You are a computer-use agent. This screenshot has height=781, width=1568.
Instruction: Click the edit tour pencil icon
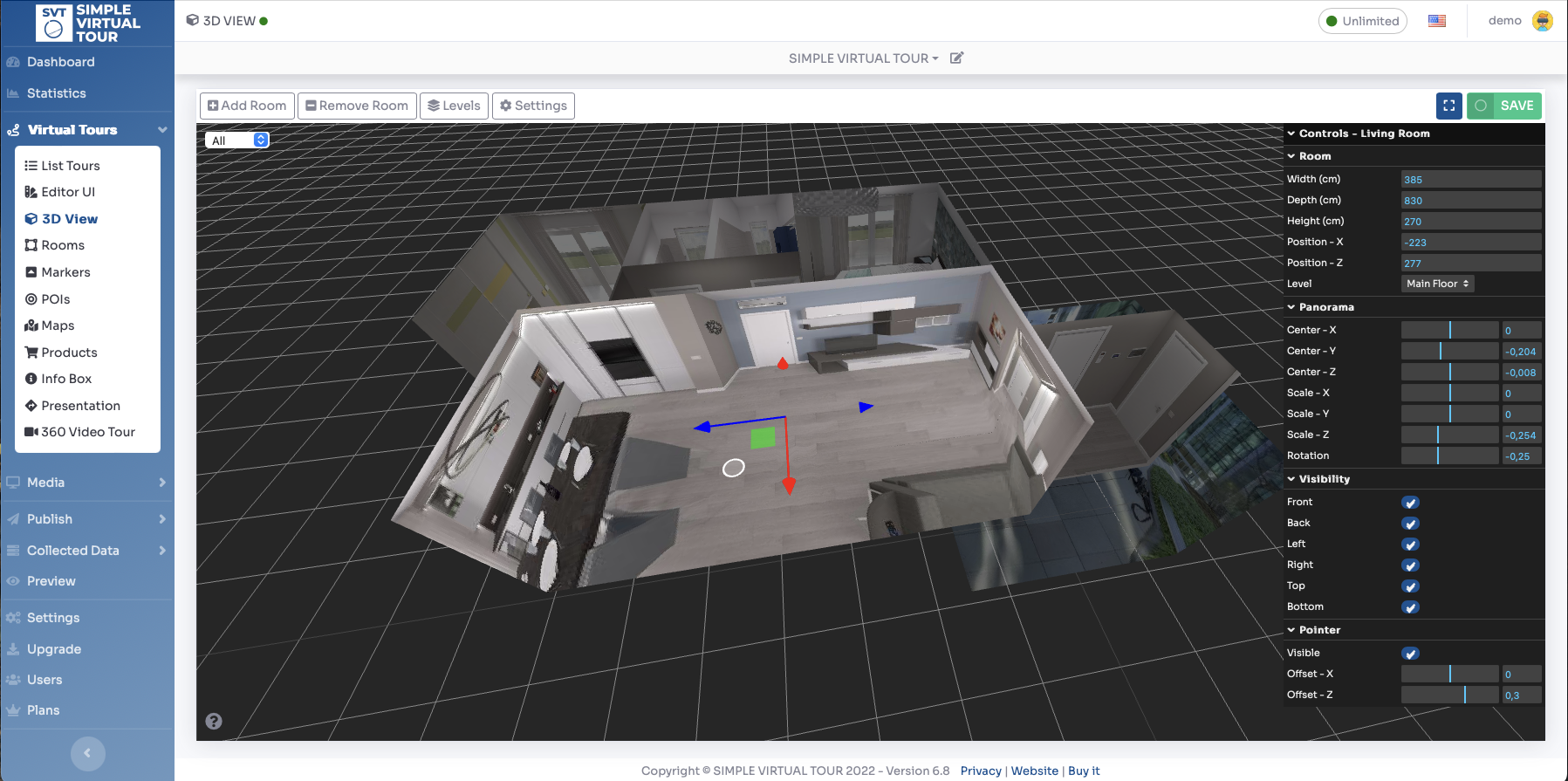(x=956, y=58)
